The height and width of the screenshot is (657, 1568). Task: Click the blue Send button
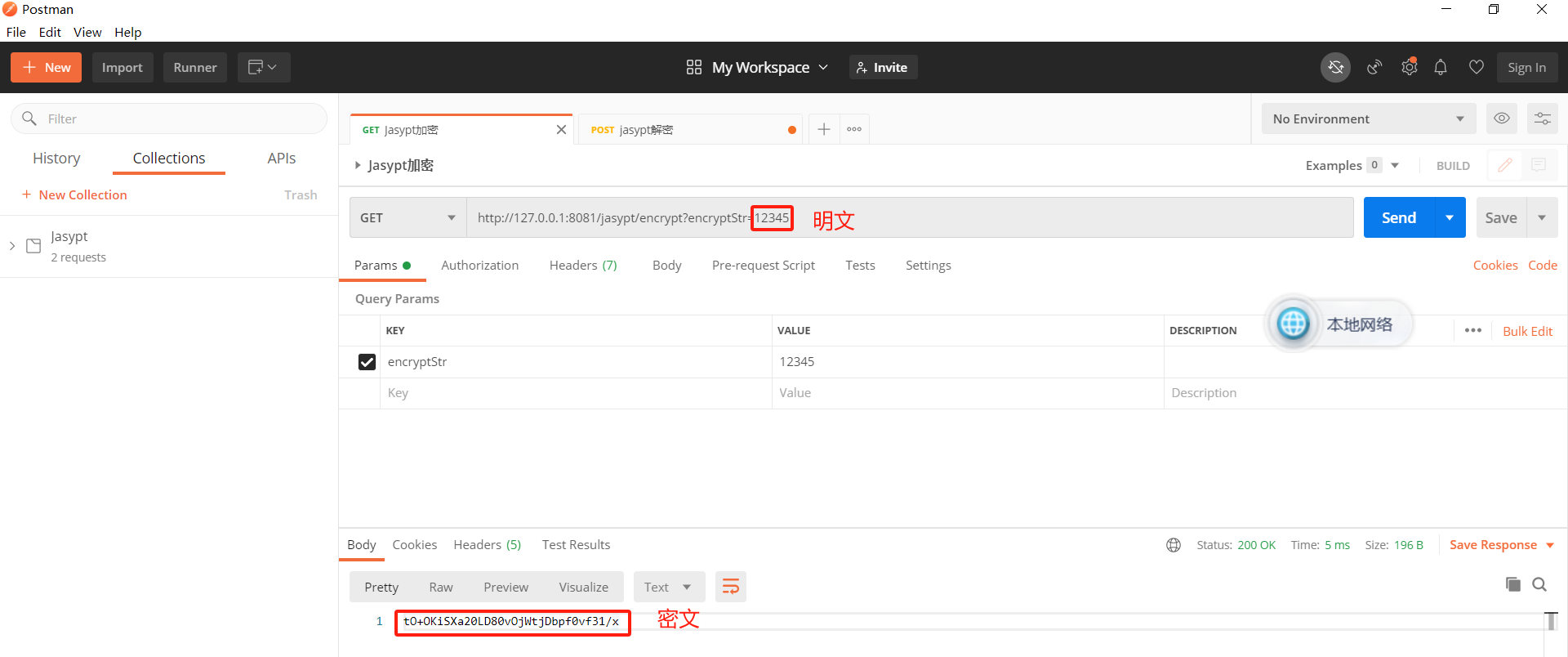click(1399, 217)
